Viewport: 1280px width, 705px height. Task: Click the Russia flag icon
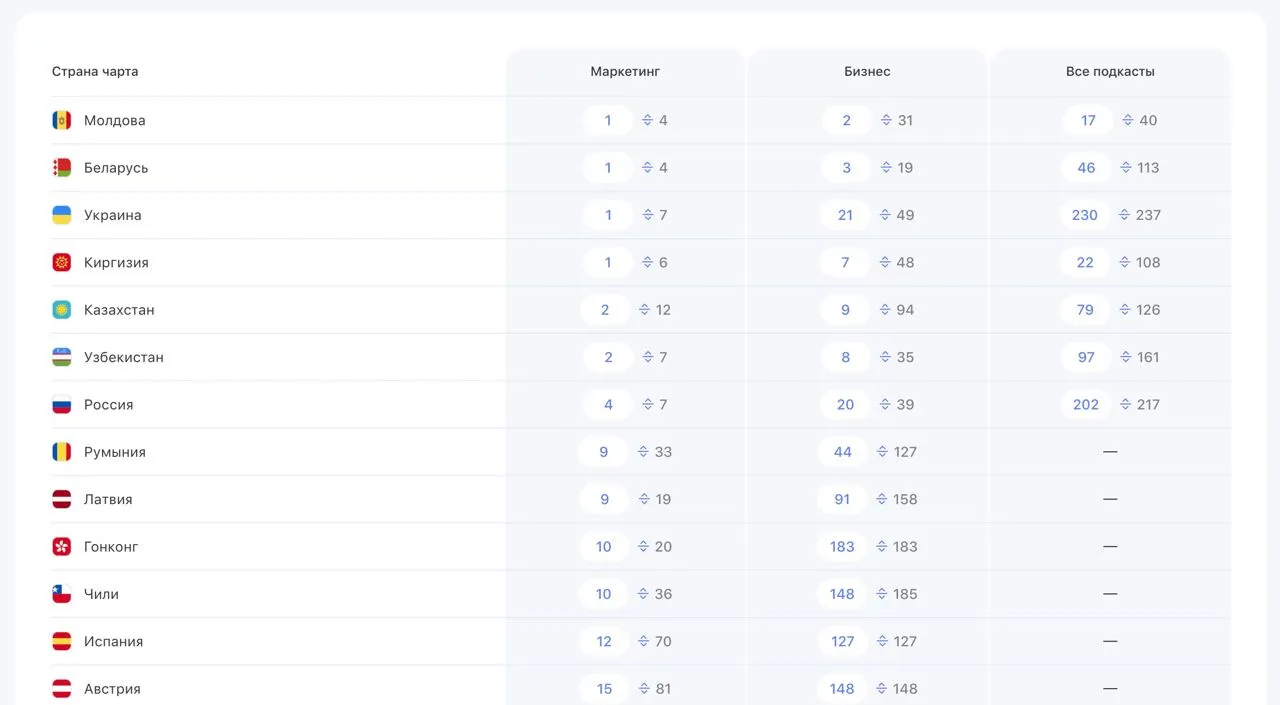click(x=62, y=405)
